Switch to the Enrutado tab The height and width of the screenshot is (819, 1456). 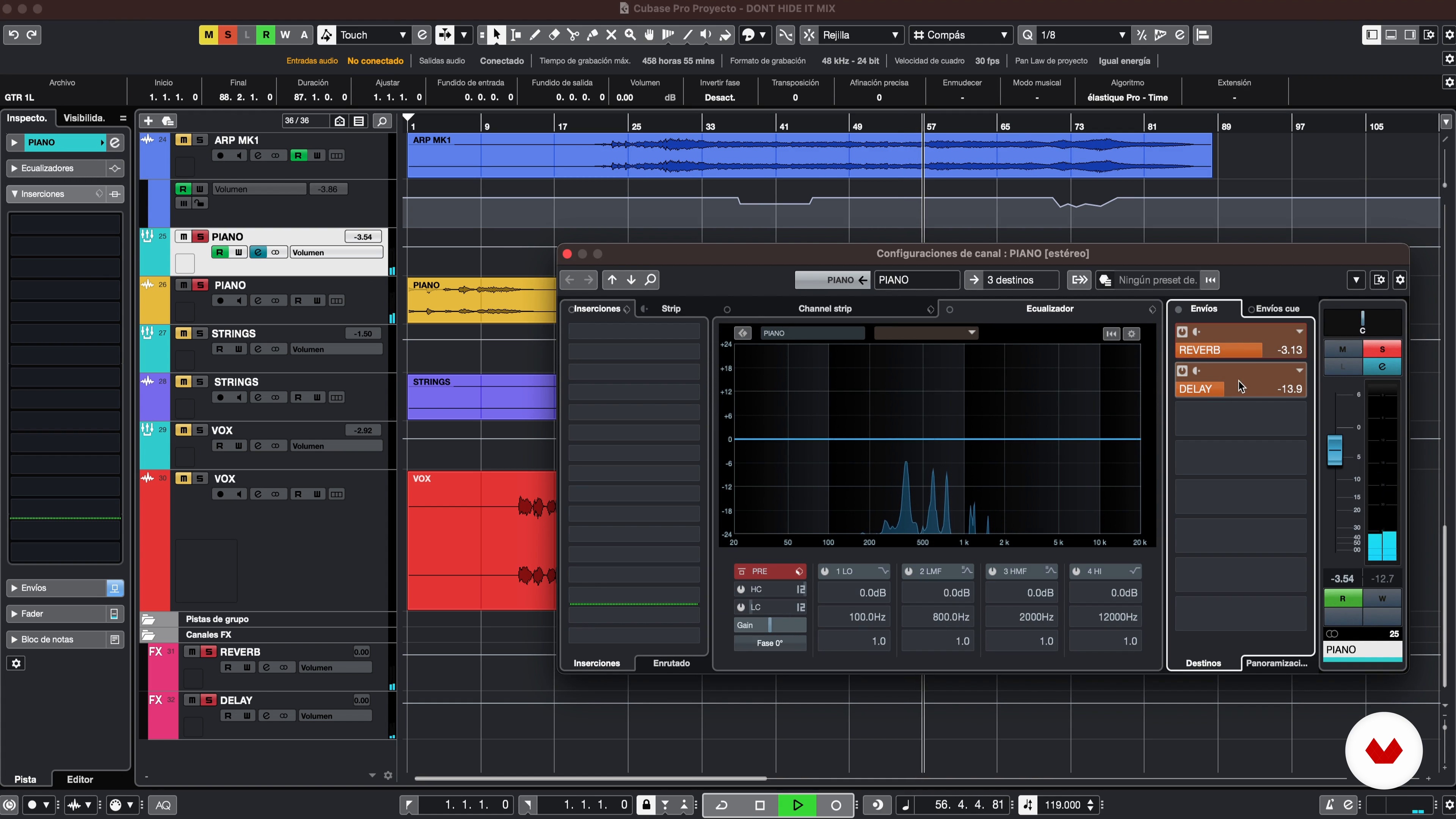(671, 663)
